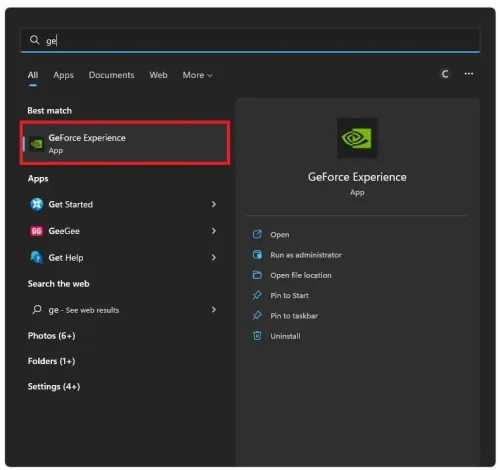500x470 pixels.
Task: Click the Open file location folder icon
Action: pos(257,275)
